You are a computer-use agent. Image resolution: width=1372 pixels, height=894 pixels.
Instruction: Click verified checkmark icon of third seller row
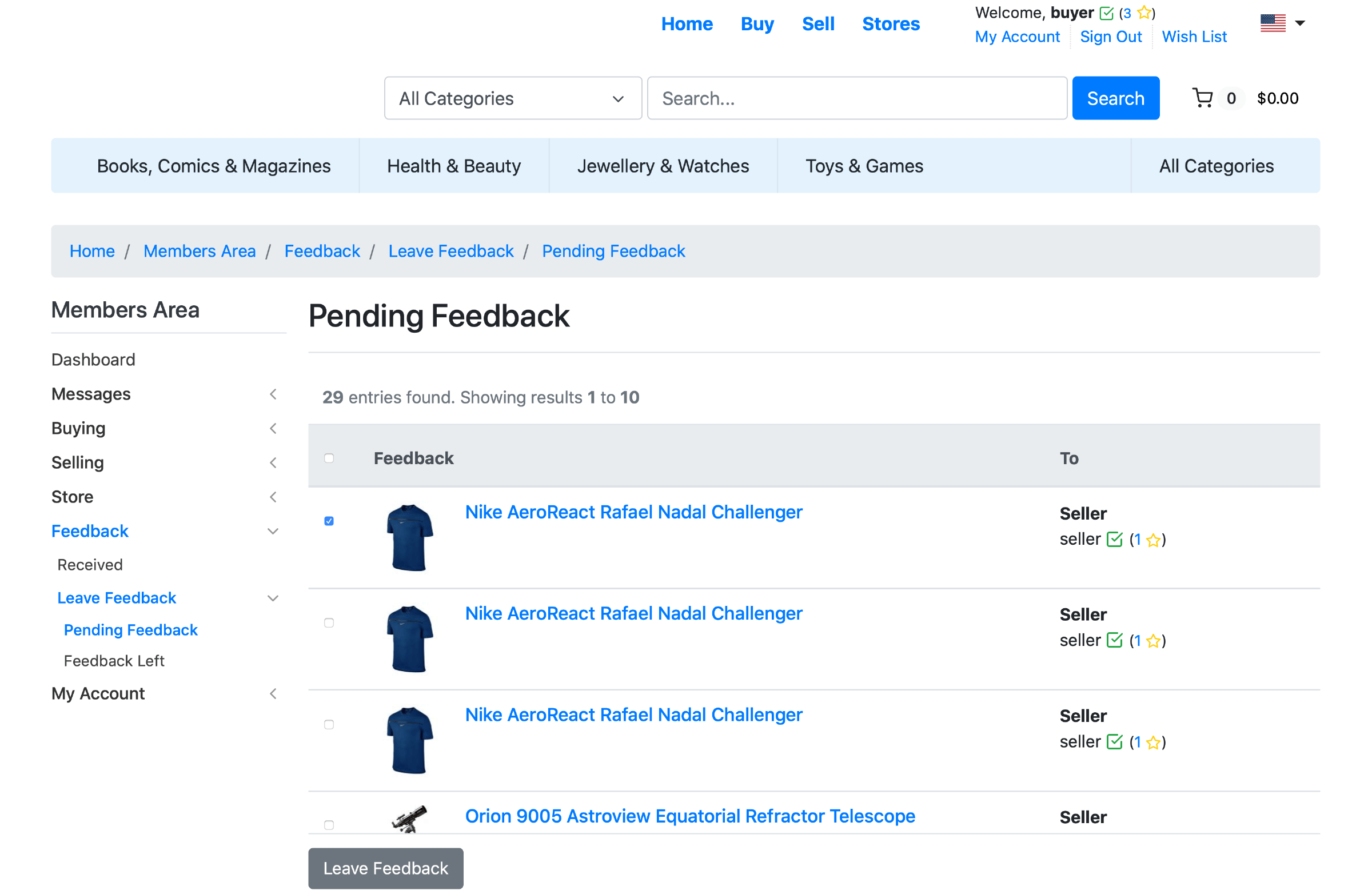point(1114,742)
